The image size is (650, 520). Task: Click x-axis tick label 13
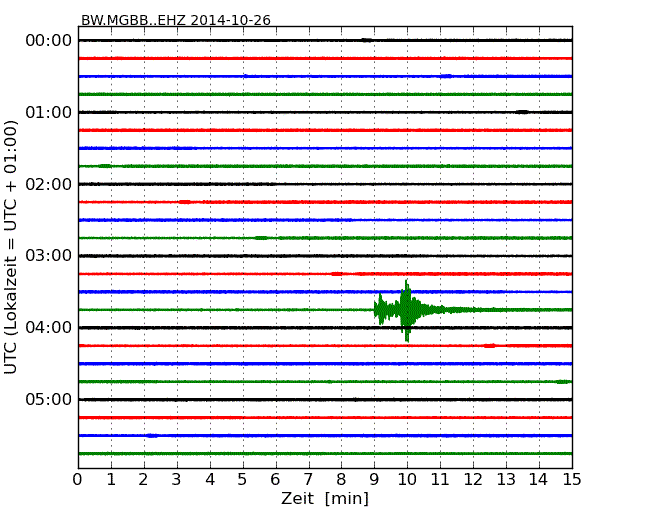506,480
